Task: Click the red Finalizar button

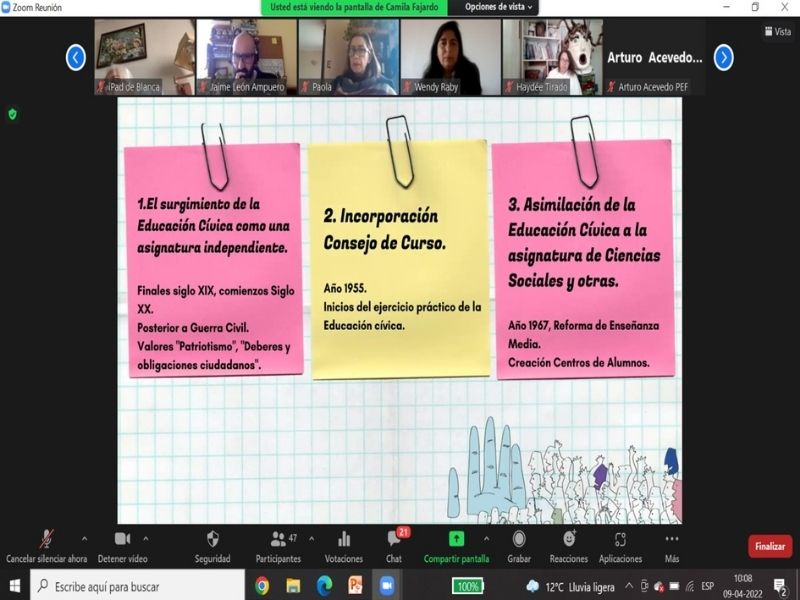Action: 770,546
